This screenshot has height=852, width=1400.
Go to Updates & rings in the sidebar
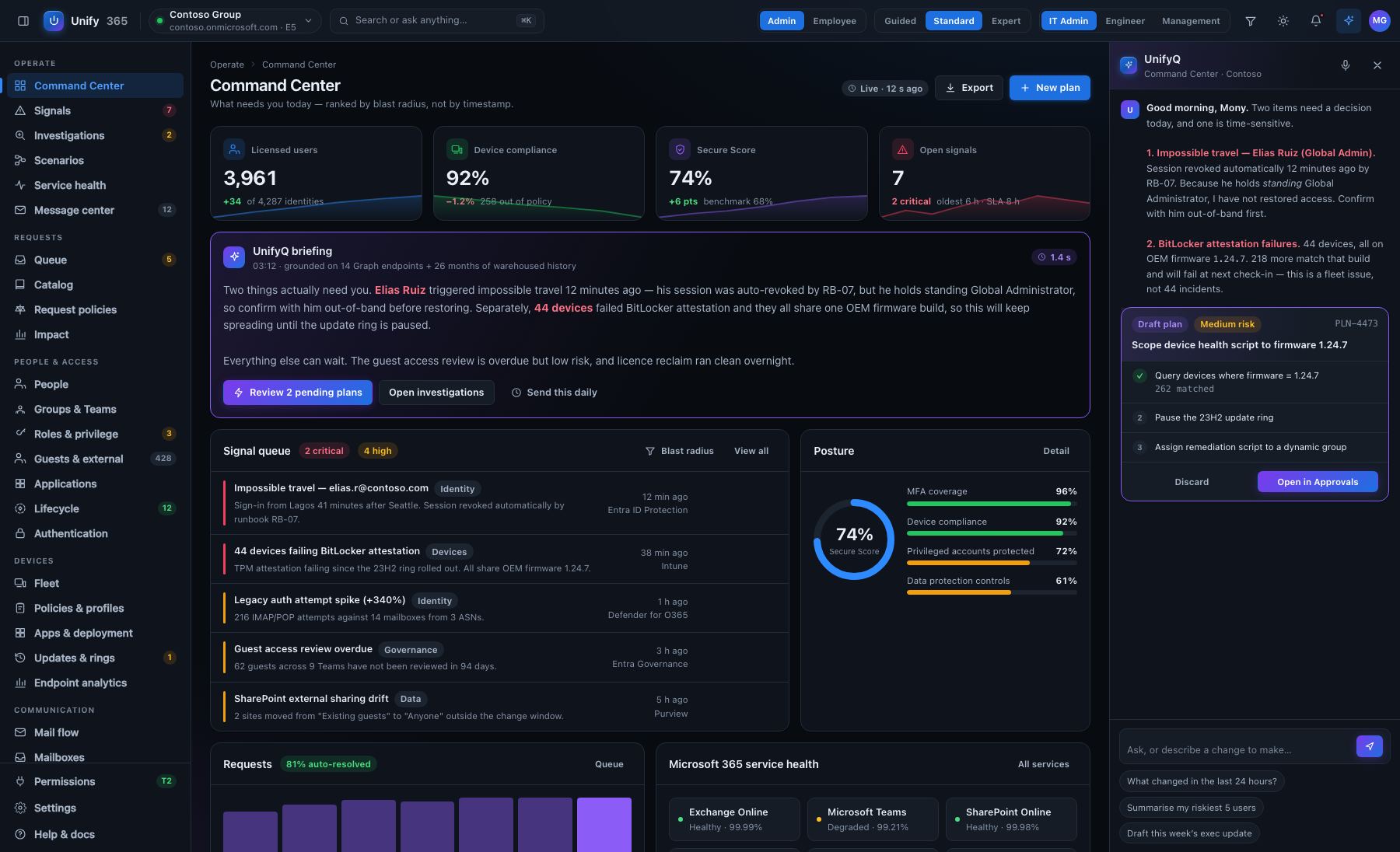95,658
